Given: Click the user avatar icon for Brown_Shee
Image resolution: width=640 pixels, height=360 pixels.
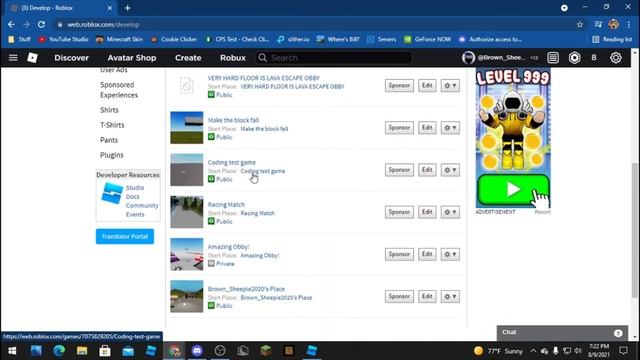Looking at the screenshot, I should click(468, 58).
